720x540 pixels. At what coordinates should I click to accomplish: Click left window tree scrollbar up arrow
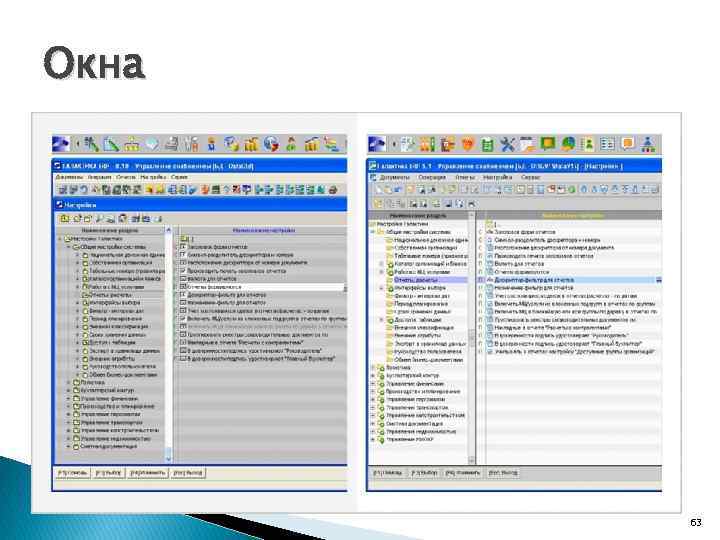[x=168, y=230]
